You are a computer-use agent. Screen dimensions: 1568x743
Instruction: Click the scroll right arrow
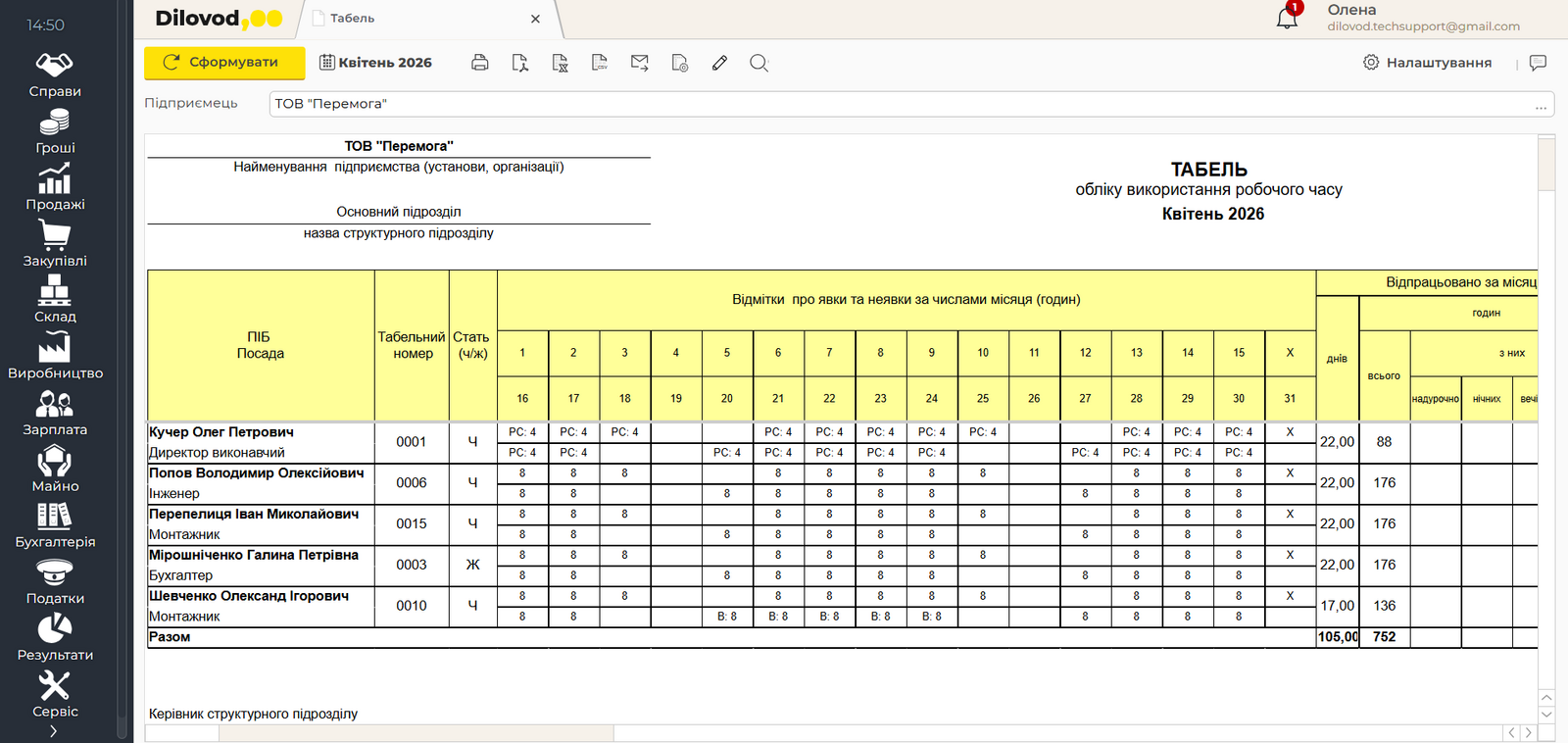pyautogui.click(x=1528, y=733)
